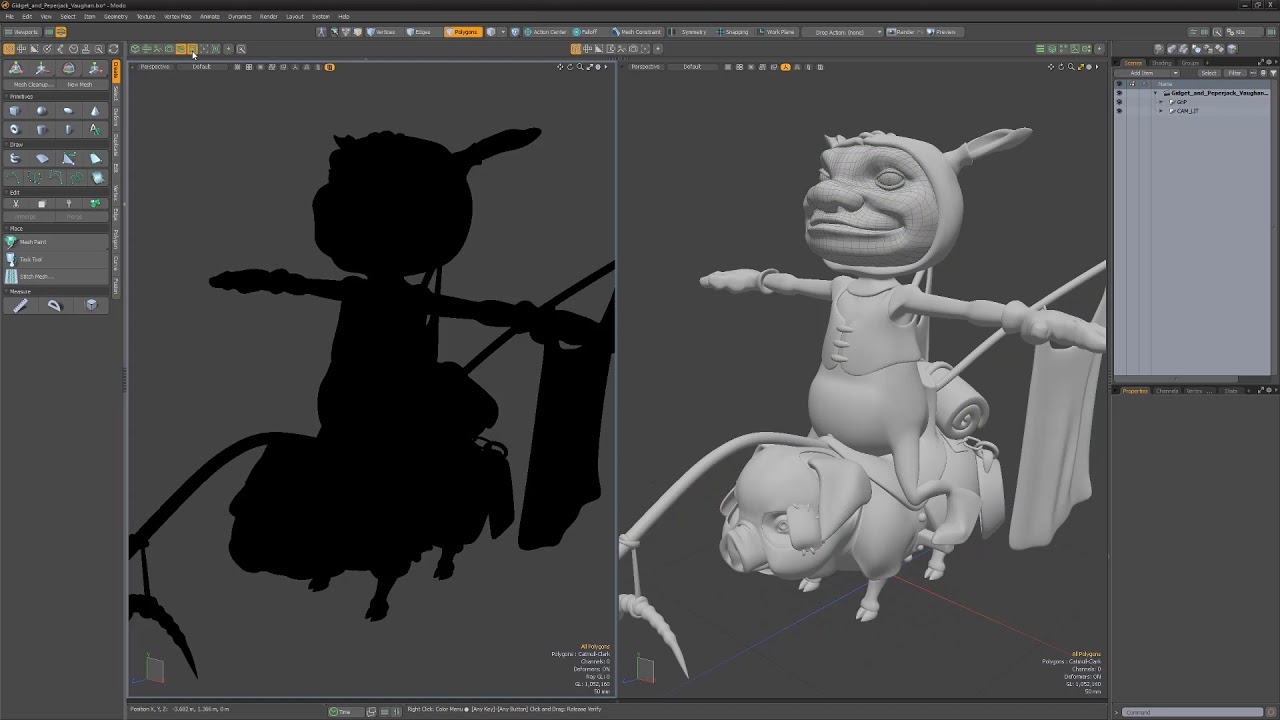Toggle visibility of CAM_LIT item
This screenshot has width=1280, height=720.
[1119, 111]
